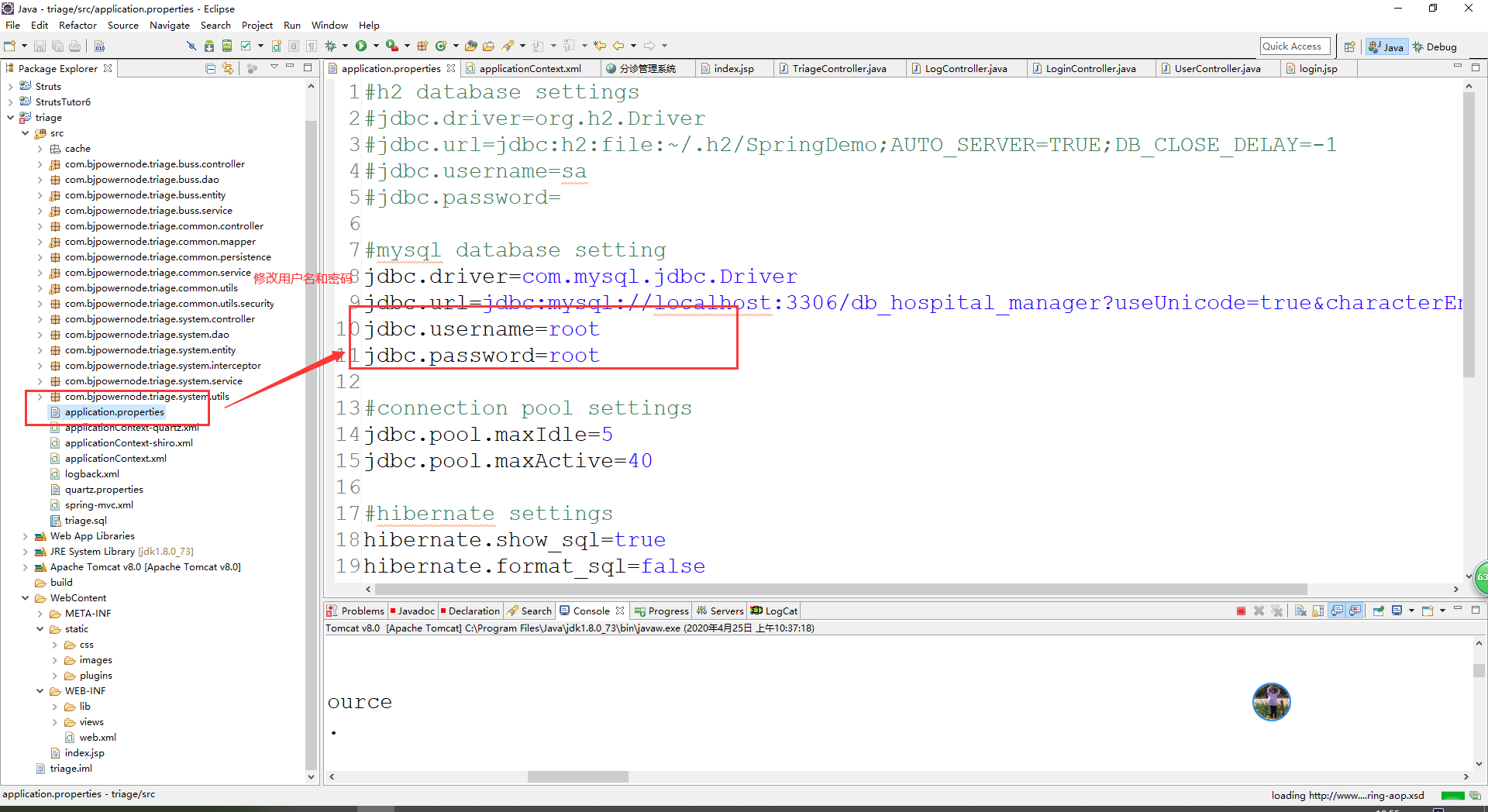Toggle the checkmark task icon in toolbar

pyautogui.click(x=246, y=46)
